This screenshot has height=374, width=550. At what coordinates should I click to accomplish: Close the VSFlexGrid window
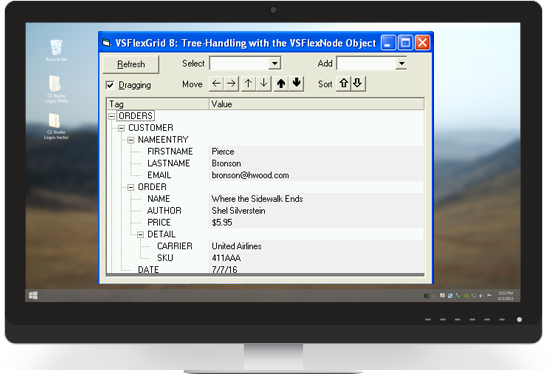(x=422, y=43)
